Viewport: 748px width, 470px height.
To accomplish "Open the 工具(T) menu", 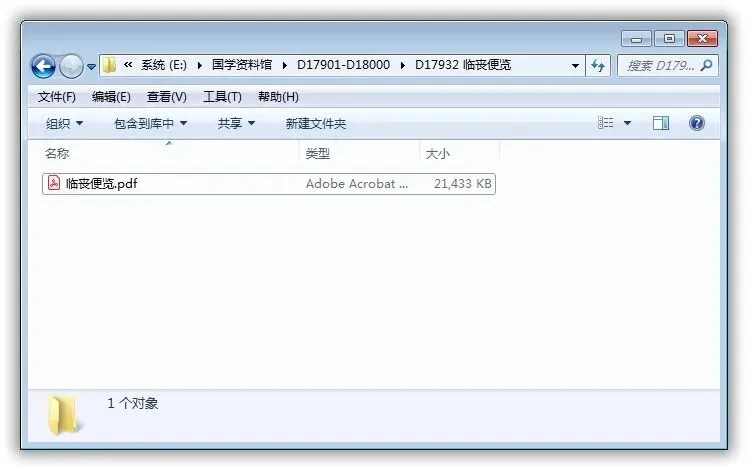I will tap(222, 97).
